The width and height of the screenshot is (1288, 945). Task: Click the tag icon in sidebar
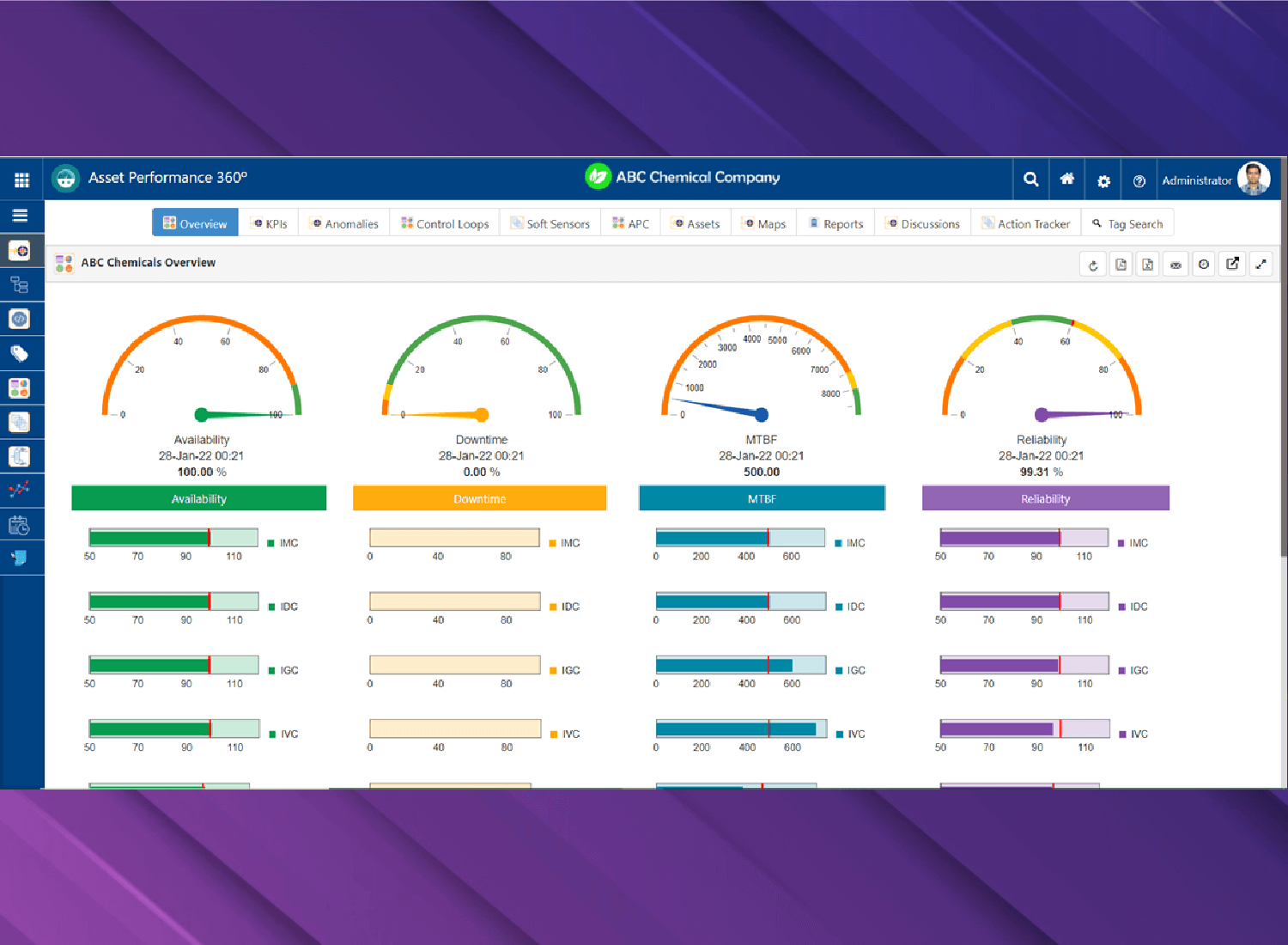point(20,353)
